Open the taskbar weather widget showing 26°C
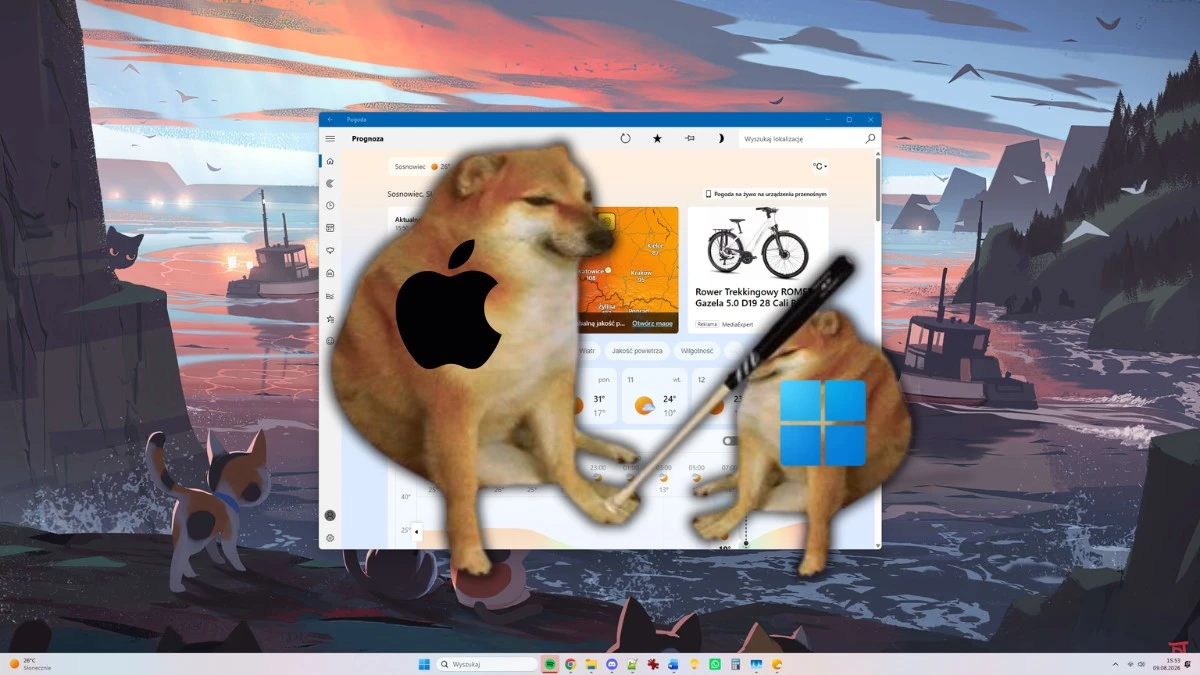Viewport: 1200px width, 675px height. click(30, 664)
